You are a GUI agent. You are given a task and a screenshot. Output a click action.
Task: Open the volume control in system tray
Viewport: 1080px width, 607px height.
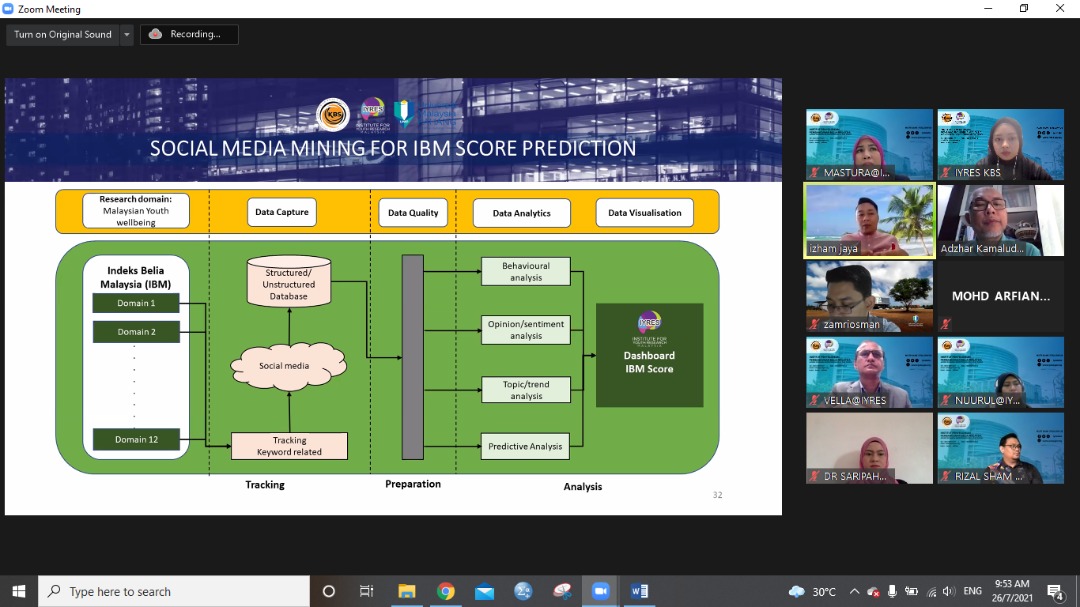(x=949, y=591)
